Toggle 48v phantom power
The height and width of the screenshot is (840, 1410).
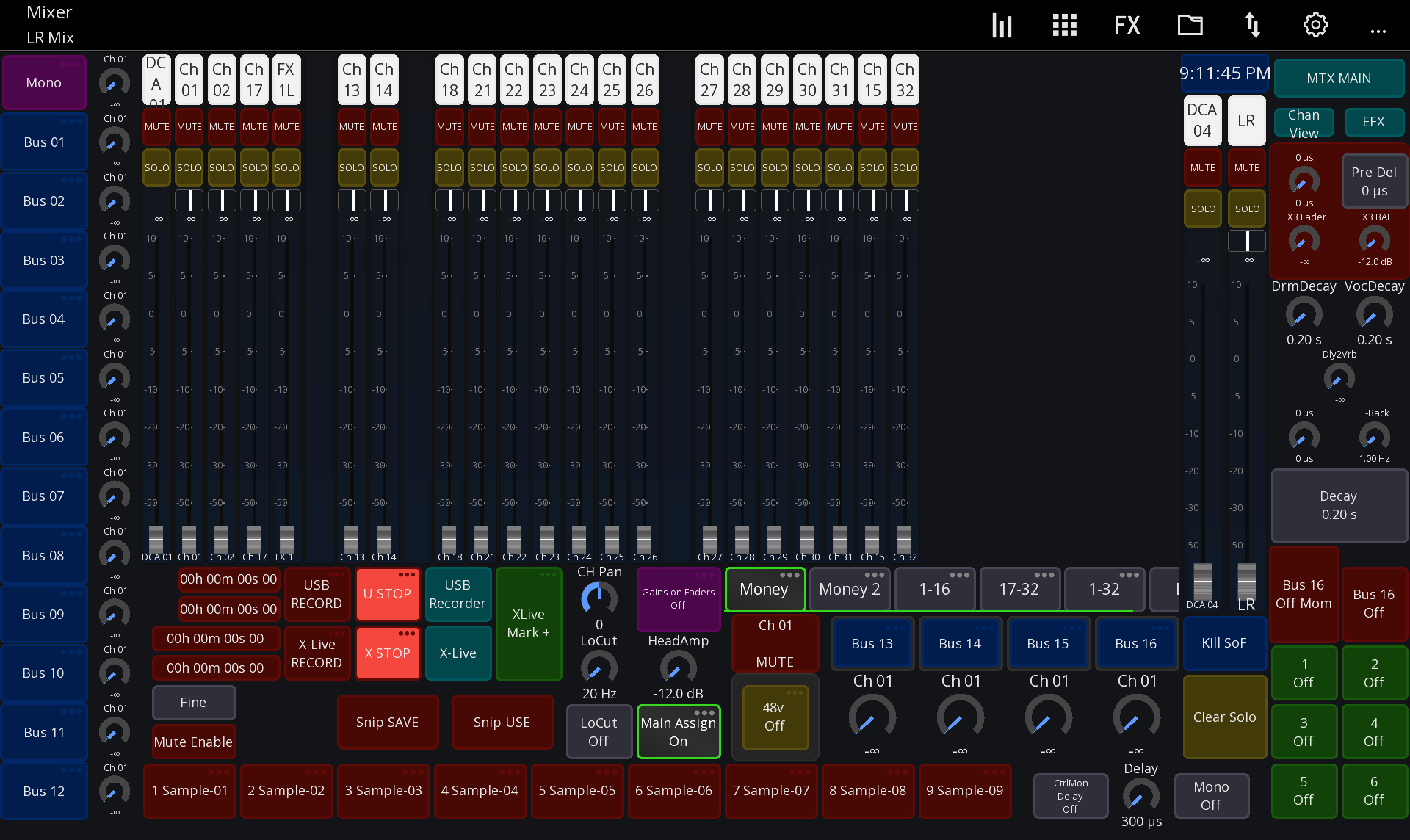(x=774, y=717)
